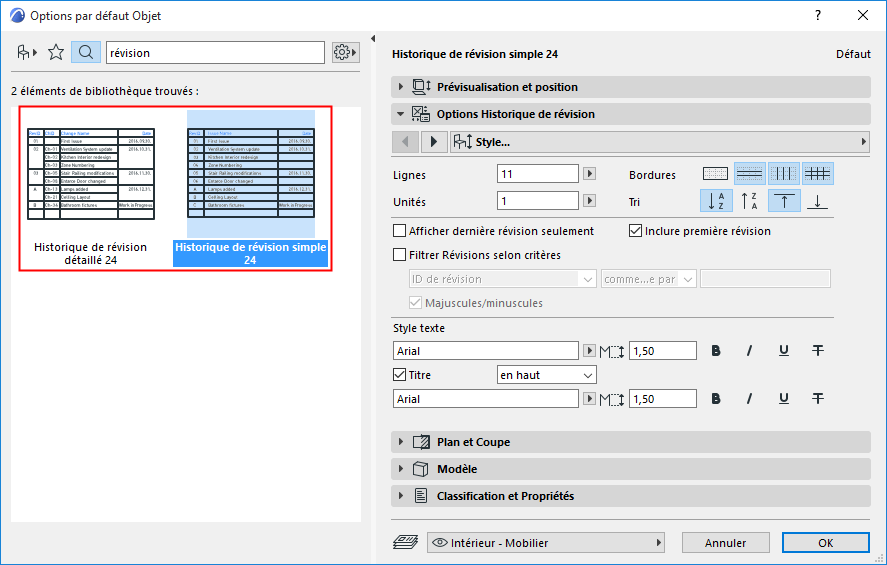Select the full grid border style
887x565 pixels.
coord(817,174)
